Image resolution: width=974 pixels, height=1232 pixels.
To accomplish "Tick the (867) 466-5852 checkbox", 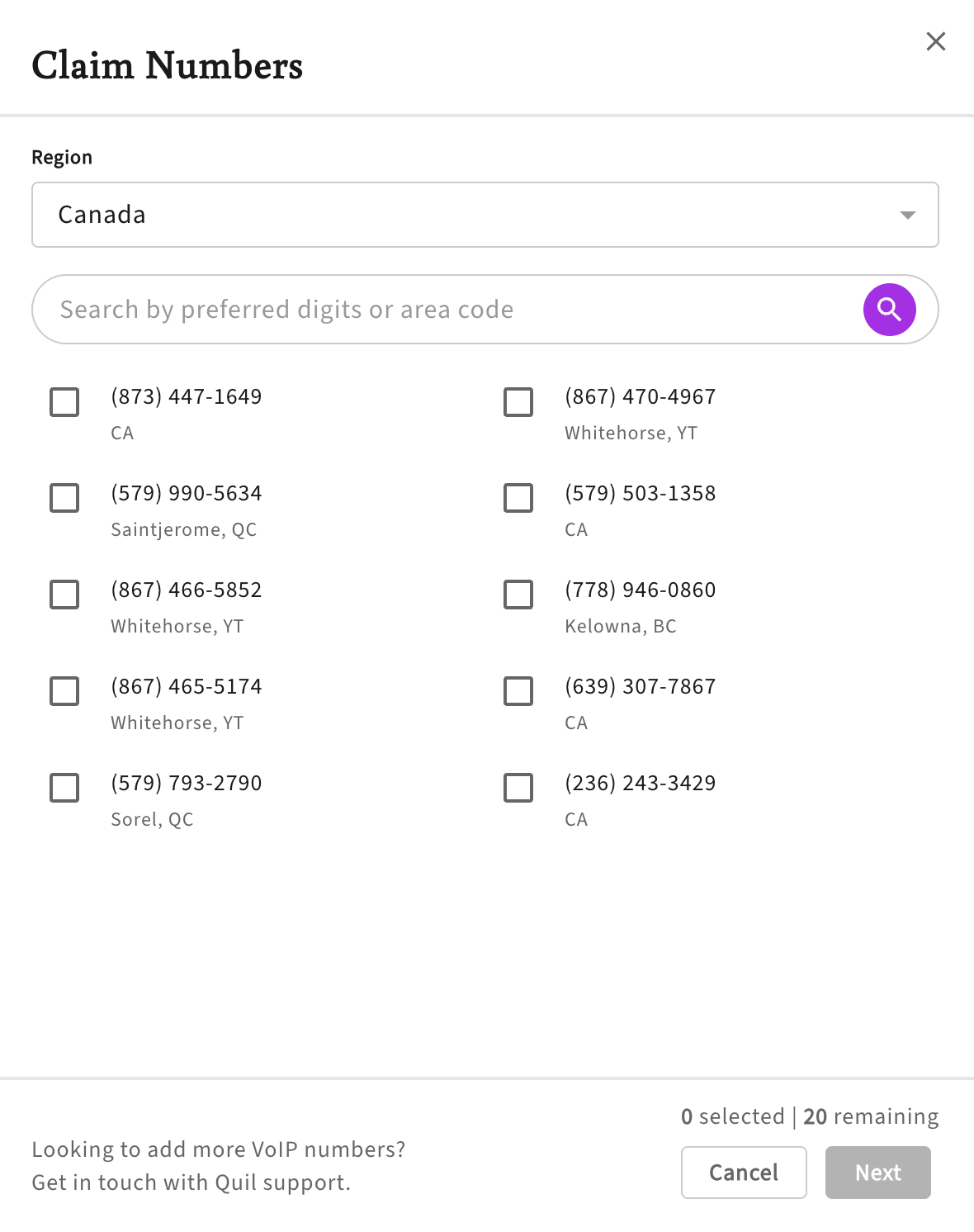I will click(x=64, y=595).
